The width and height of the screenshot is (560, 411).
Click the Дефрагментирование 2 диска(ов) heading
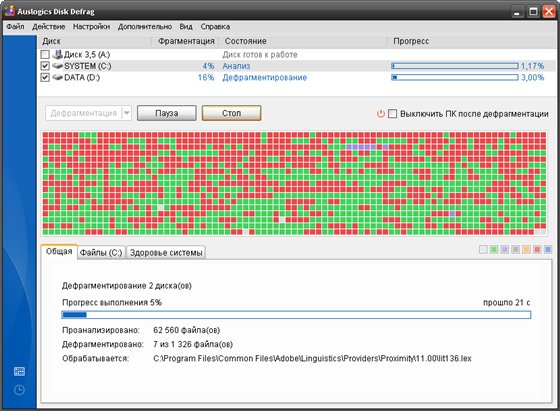127,286
